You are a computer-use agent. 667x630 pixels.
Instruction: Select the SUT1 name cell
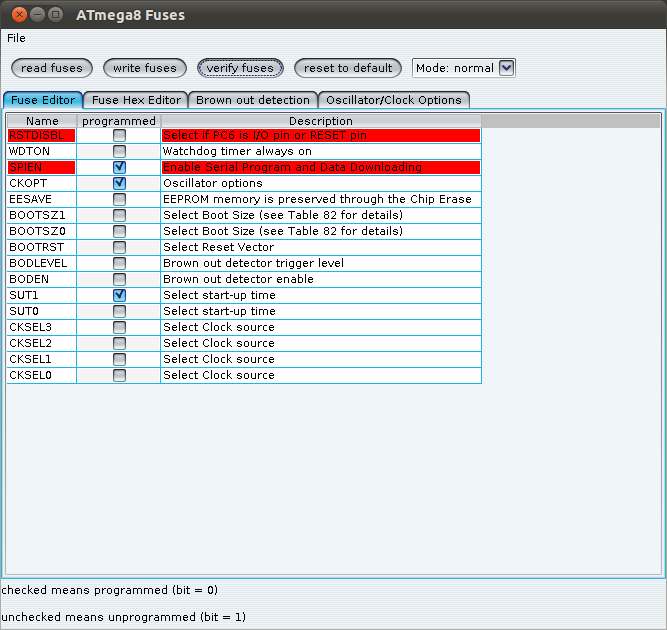point(42,295)
